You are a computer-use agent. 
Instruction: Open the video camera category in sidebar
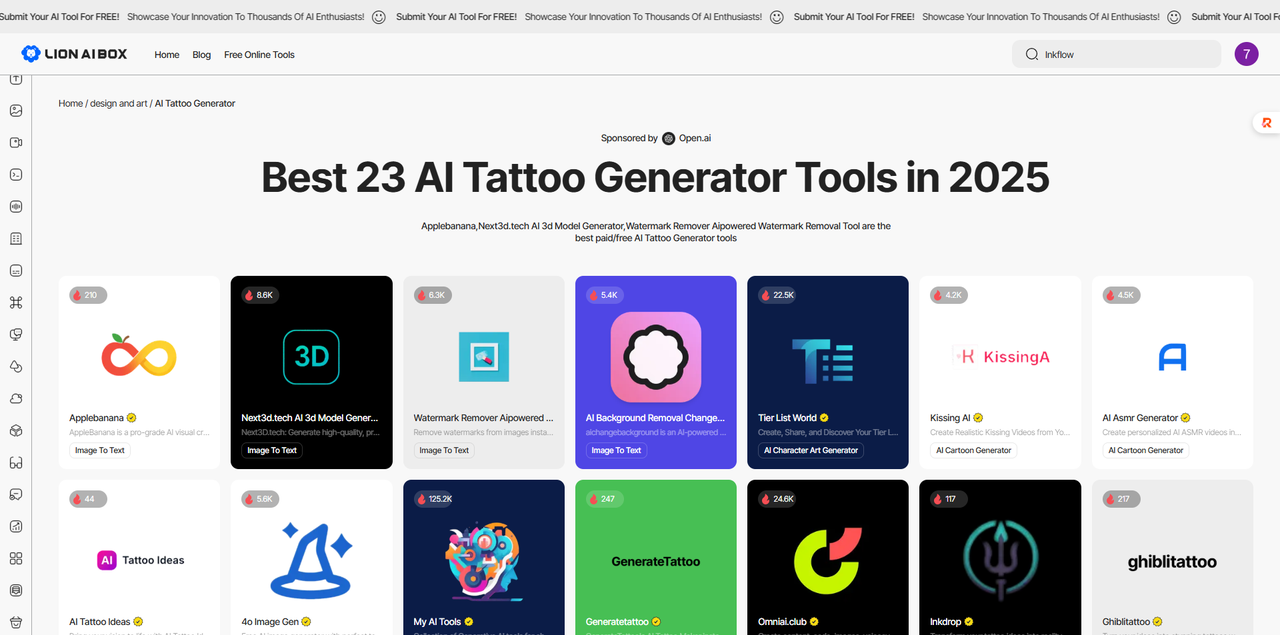(16, 143)
